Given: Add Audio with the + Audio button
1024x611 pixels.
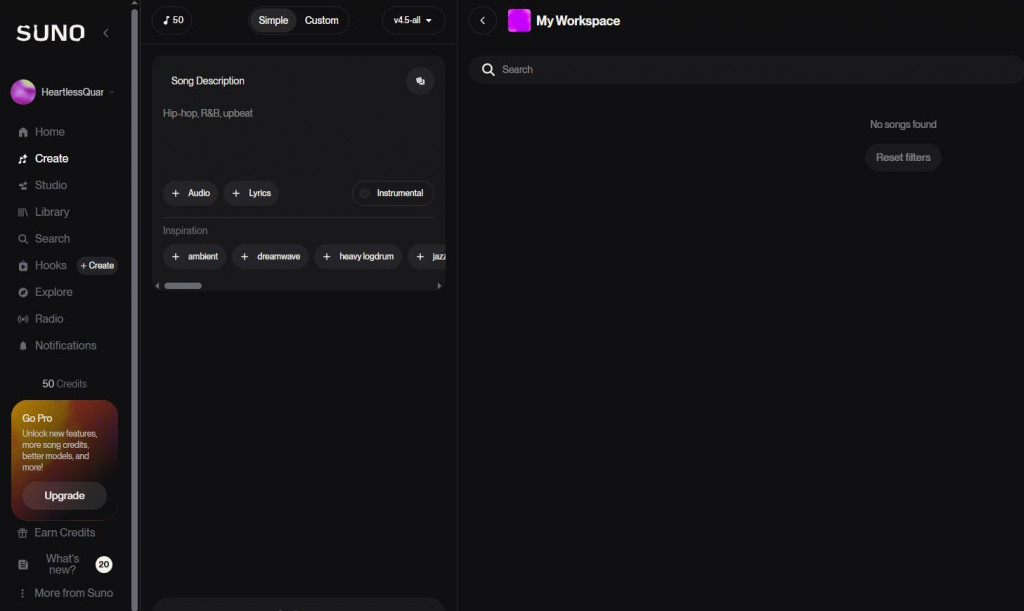Looking at the screenshot, I should [190, 193].
